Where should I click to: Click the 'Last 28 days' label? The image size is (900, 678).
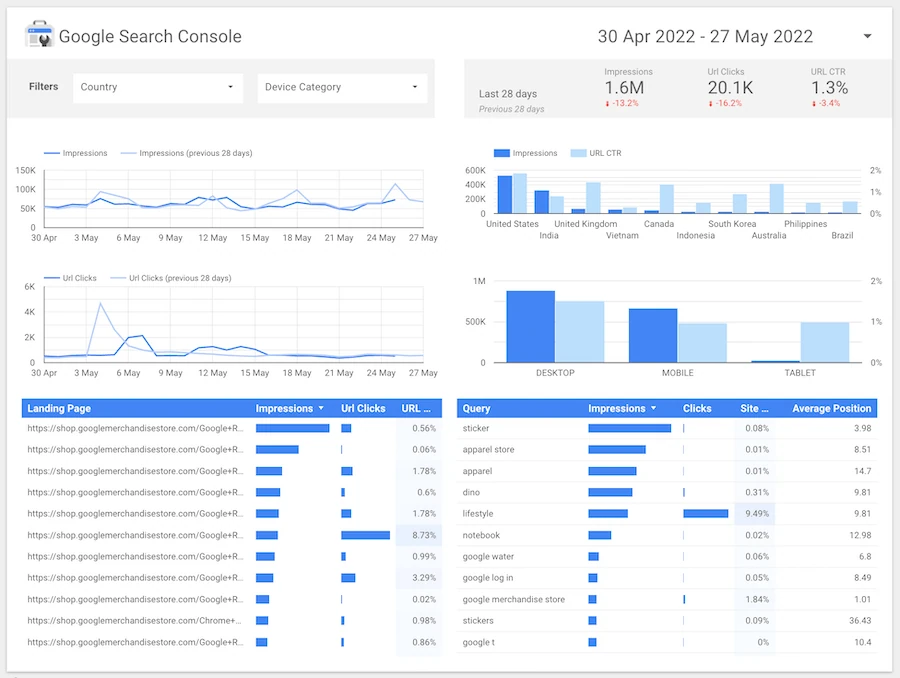coord(508,94)
